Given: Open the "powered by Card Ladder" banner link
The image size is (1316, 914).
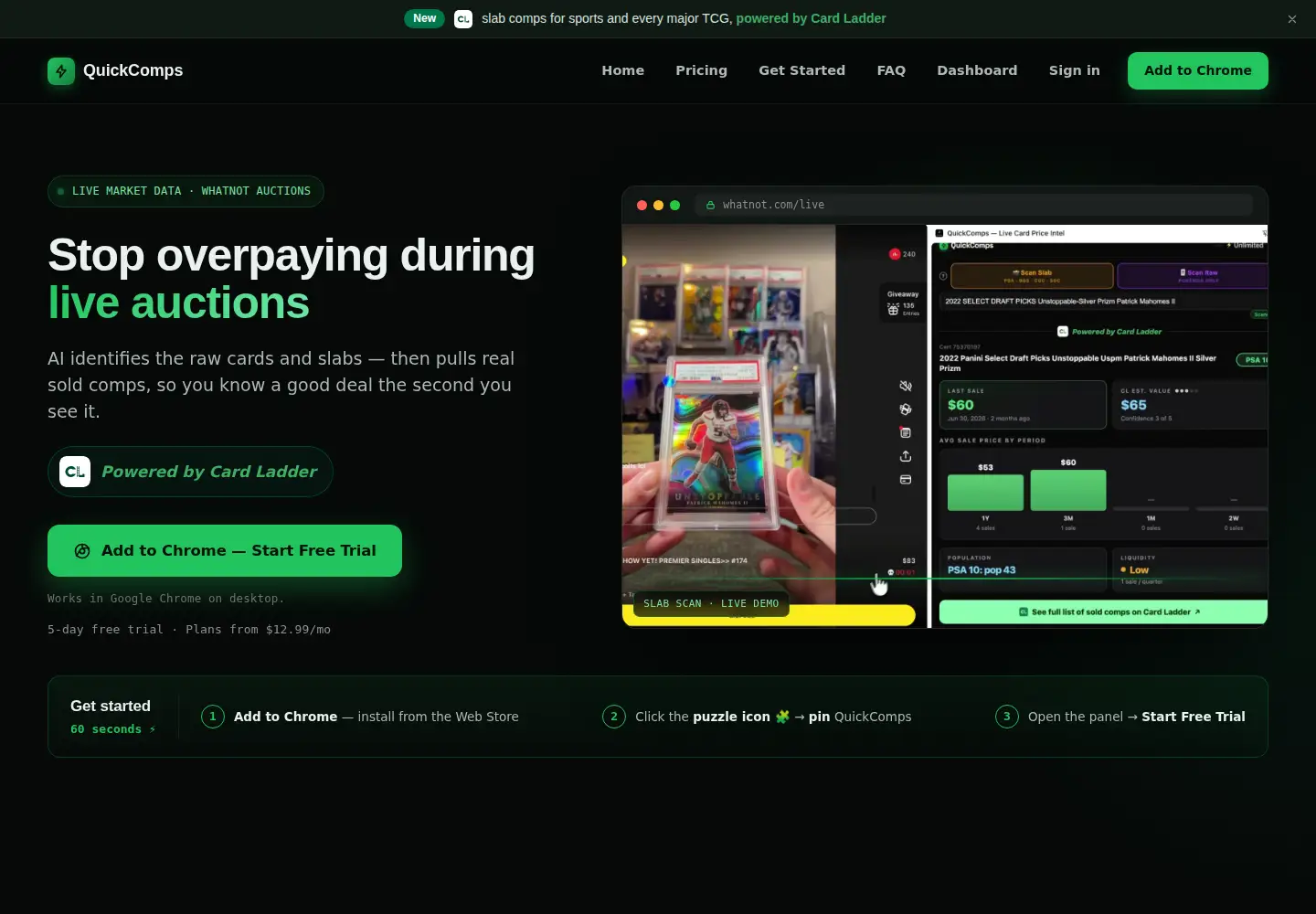Looking at the screenshot, I should (x=811, y=18).
